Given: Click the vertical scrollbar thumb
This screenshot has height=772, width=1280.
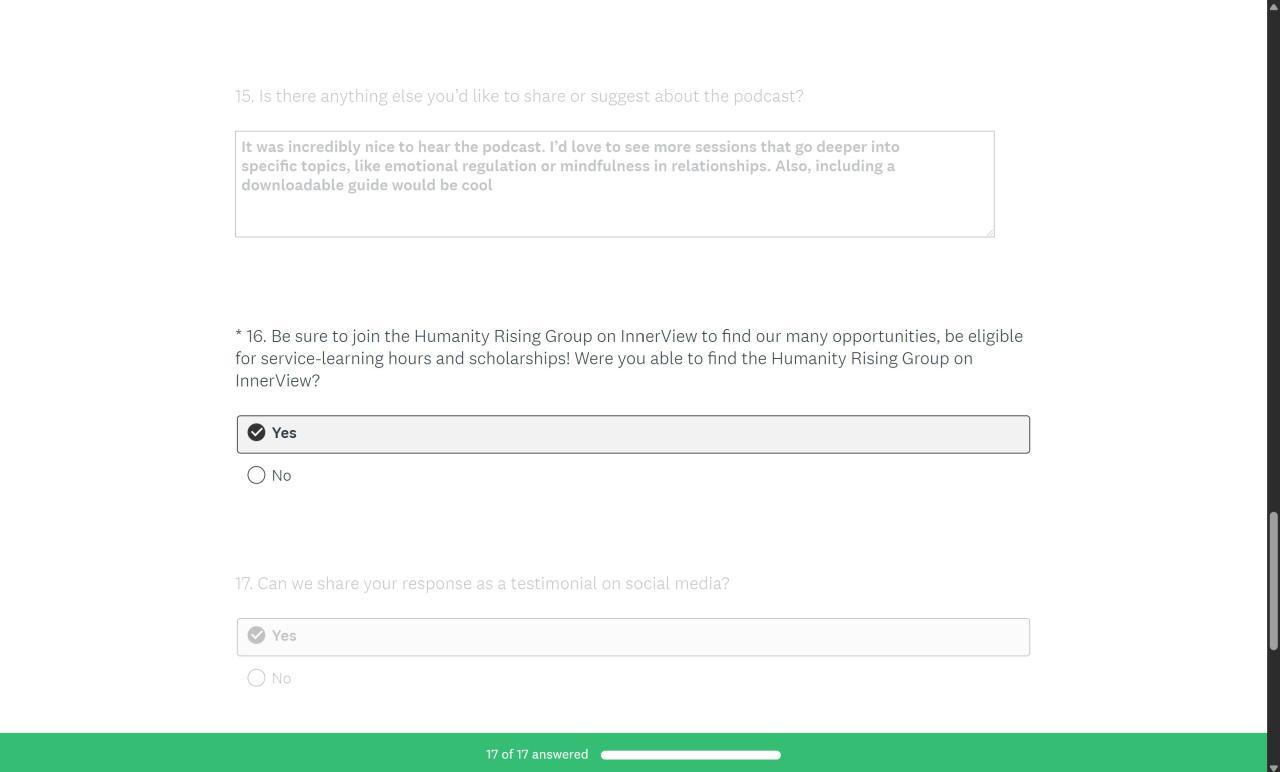Looking at the screenshot, I should [x=1273, y=580].
